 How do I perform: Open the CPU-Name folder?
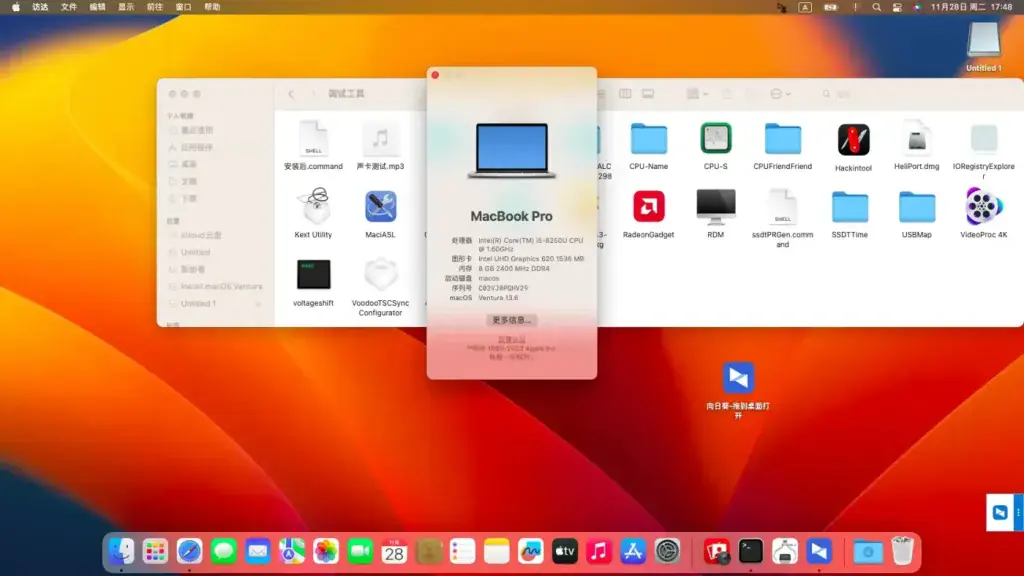click(648, 138)
